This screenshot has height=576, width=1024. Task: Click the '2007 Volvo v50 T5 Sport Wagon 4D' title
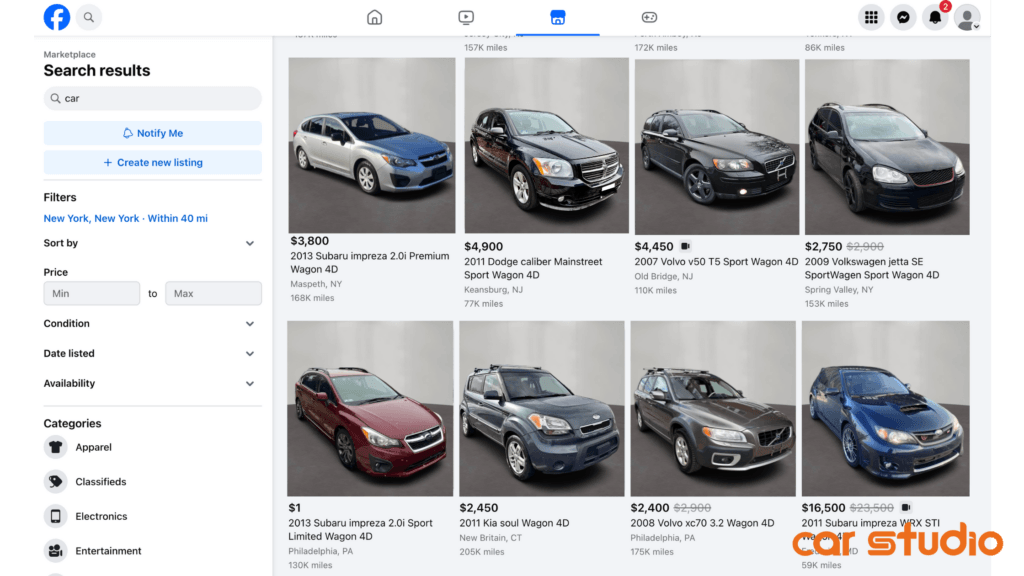tap(716, 262)
